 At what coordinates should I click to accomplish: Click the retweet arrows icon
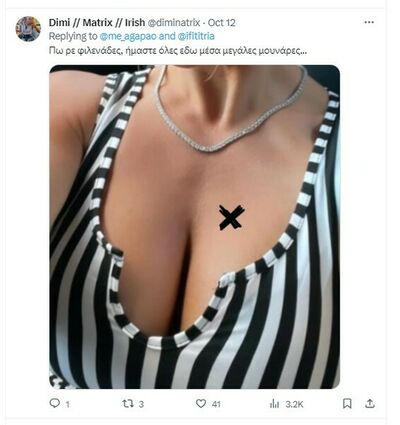pyautogui.click(x=128, y=404)
